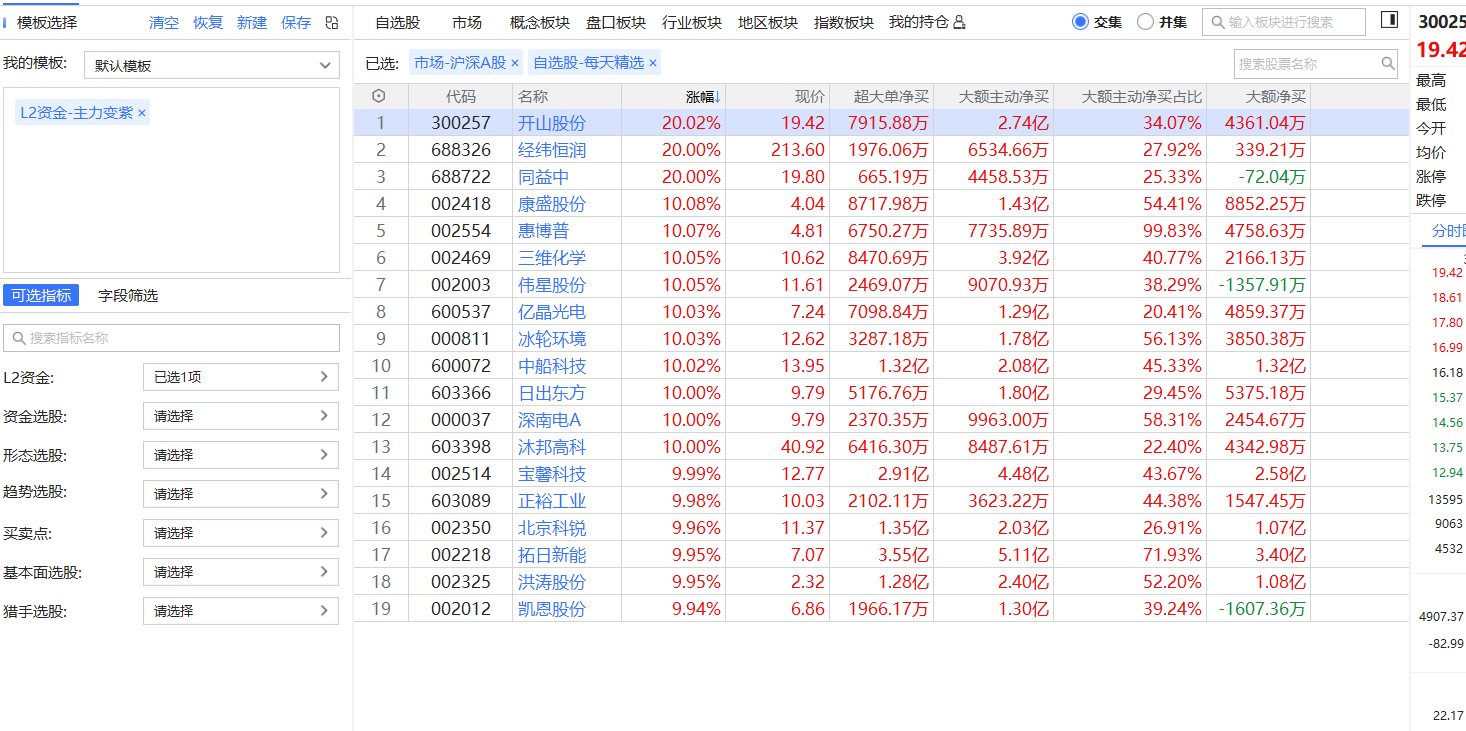1466x731 pixels.
Task: Open stock 中船科技
Action: click(552, 366)
